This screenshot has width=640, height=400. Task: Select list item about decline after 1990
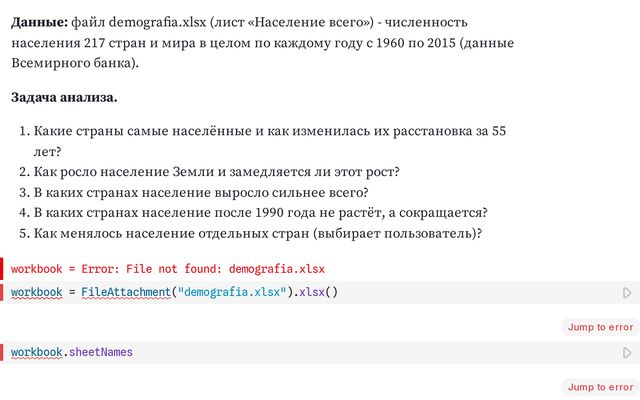click(260, 213)
